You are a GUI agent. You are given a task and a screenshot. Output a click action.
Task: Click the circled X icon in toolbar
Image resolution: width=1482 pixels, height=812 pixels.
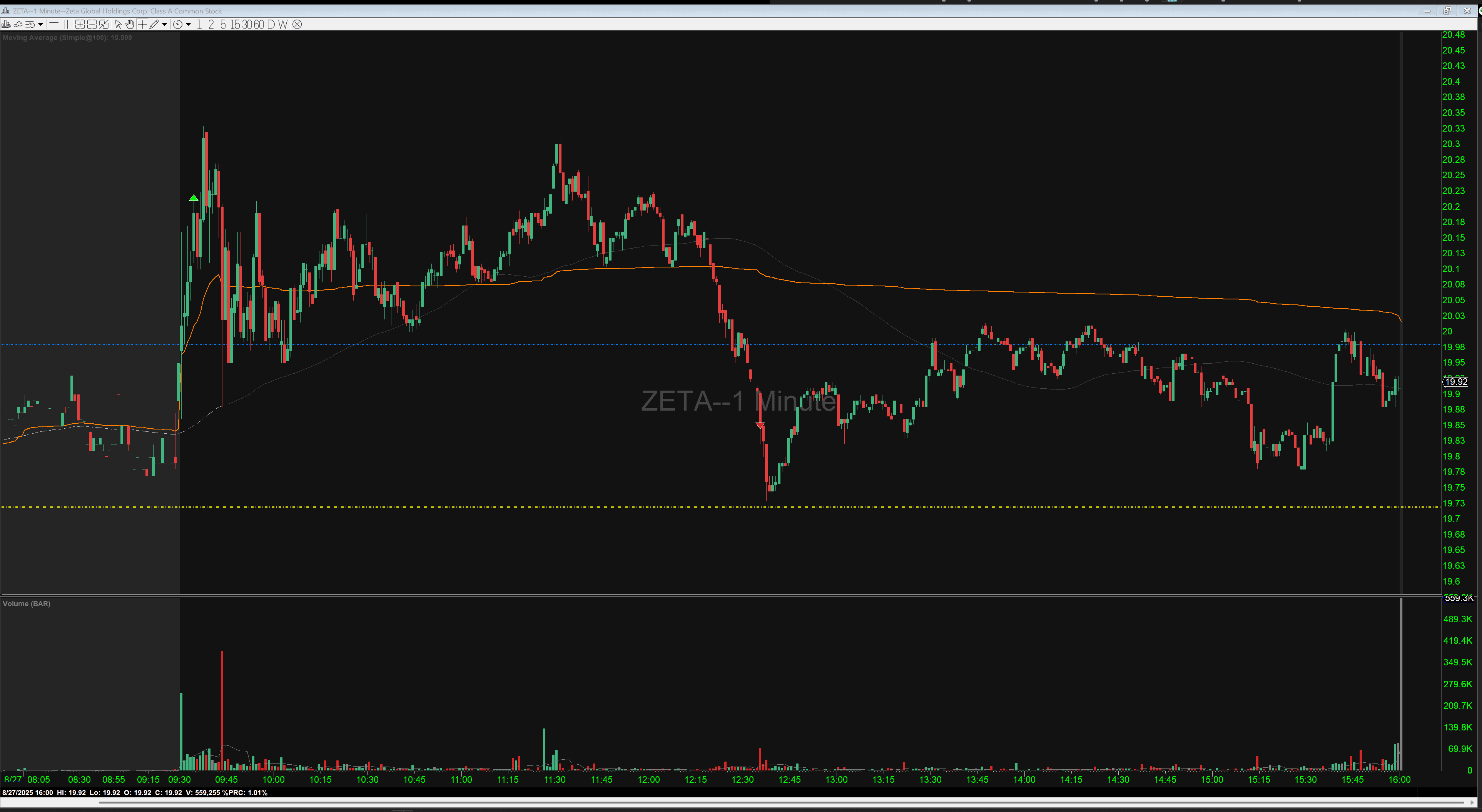click(x=297, y=25)
